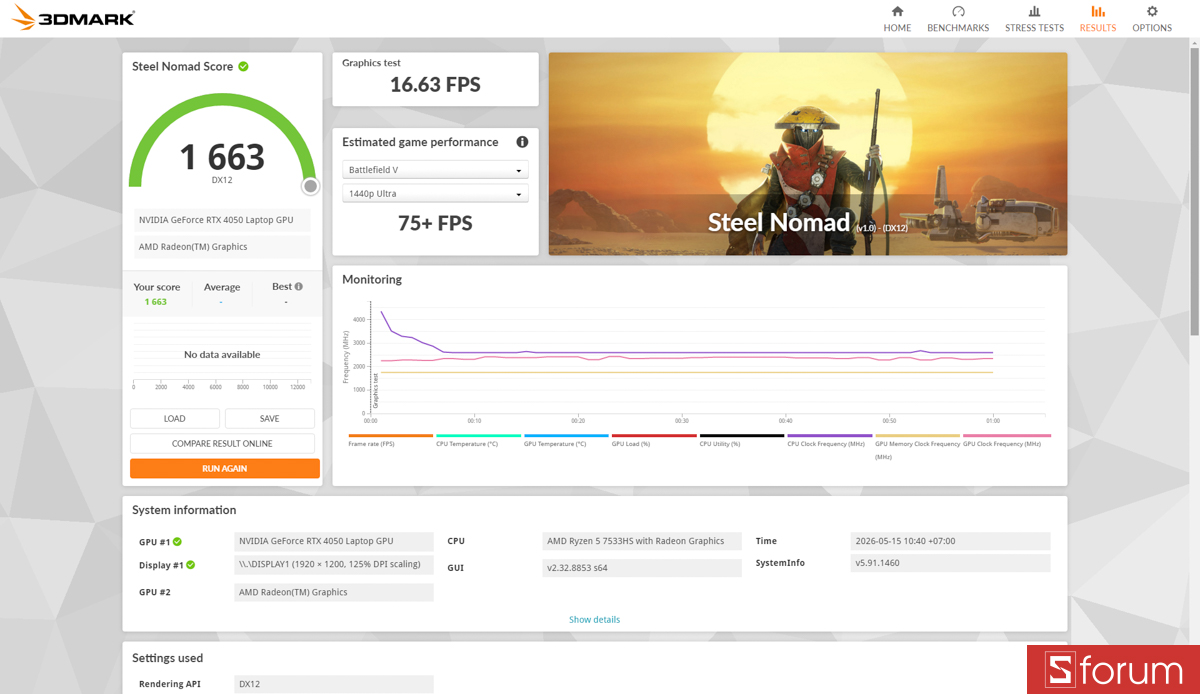This screenshot has height=694, width=1200.
Task: Click the green check next to Display #1
Action: coord(190,565)
